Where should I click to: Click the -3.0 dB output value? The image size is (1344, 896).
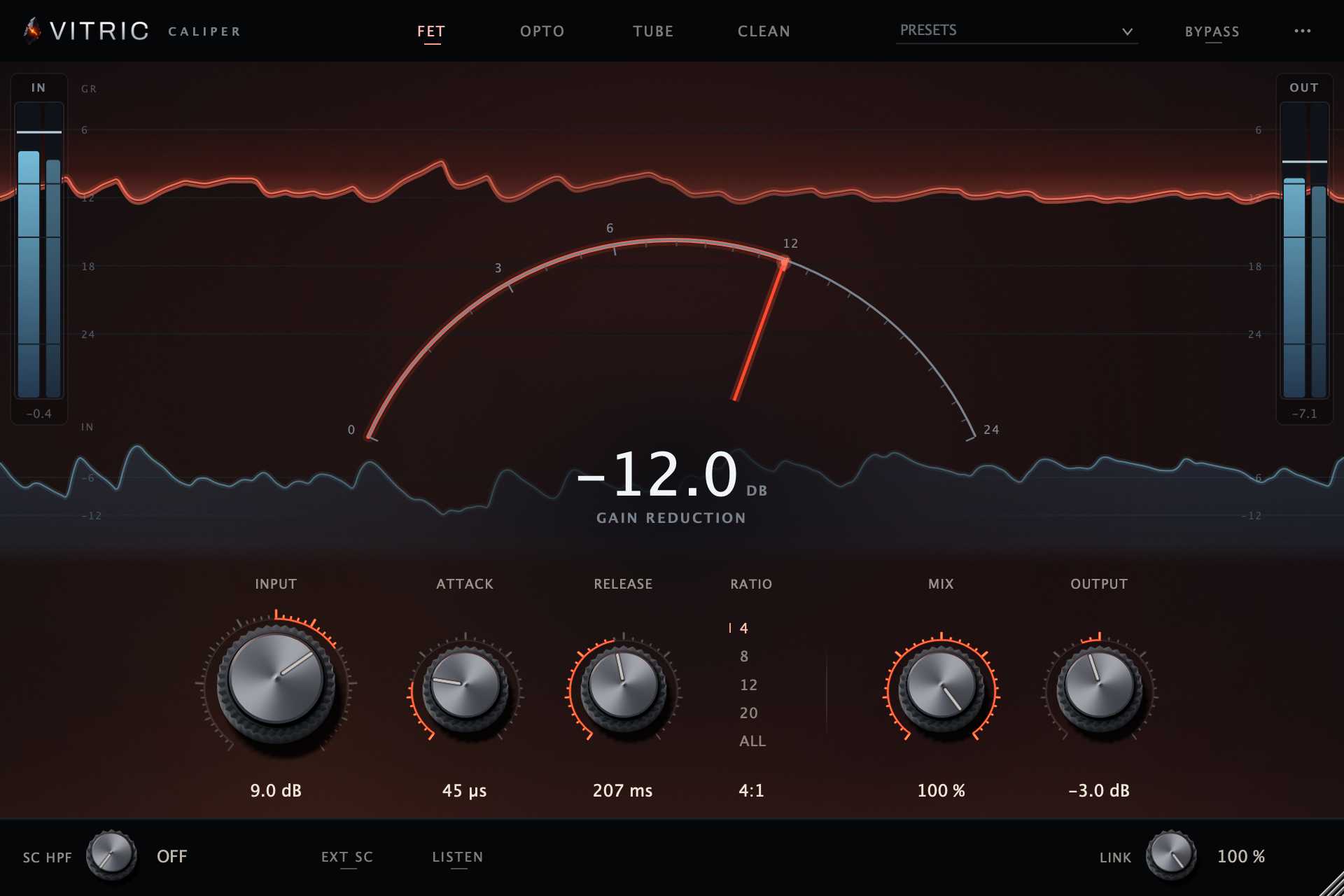point(1099,790)
